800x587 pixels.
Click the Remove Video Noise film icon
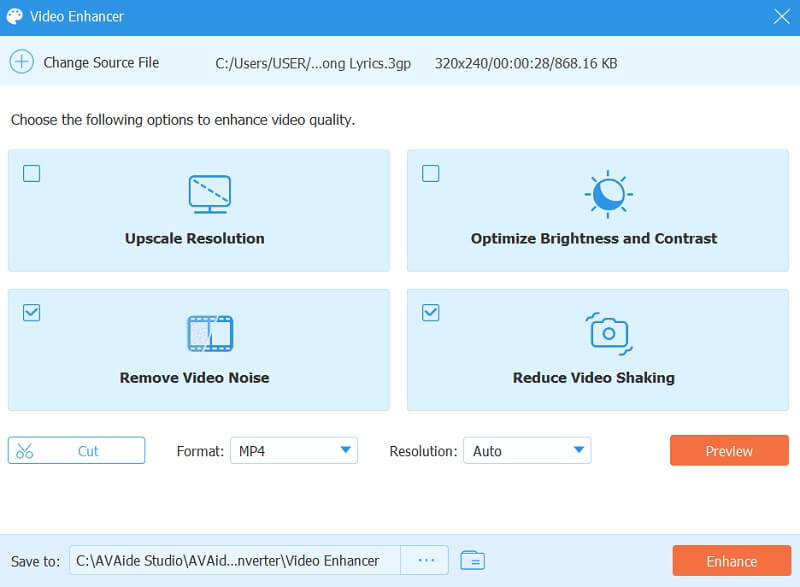[209, 334]
